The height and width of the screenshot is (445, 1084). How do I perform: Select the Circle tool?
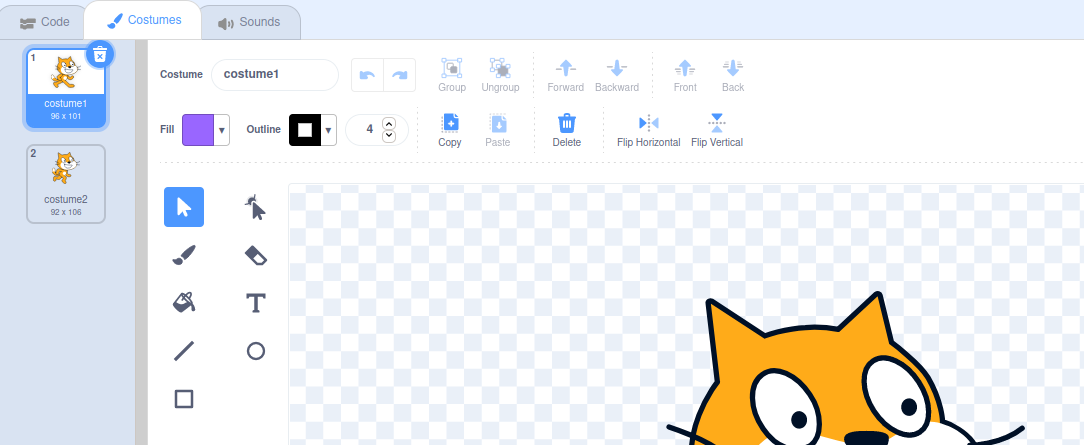[256, 351]
